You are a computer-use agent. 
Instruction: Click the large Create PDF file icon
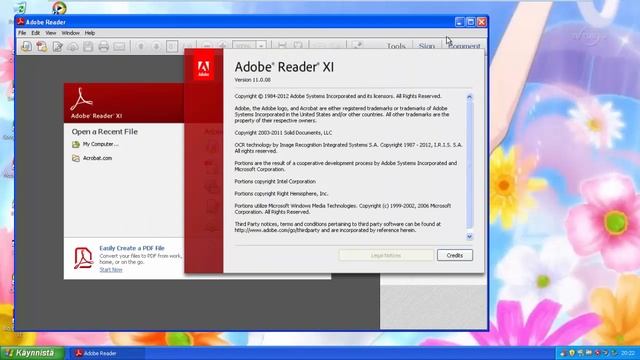tap(84, 258)
